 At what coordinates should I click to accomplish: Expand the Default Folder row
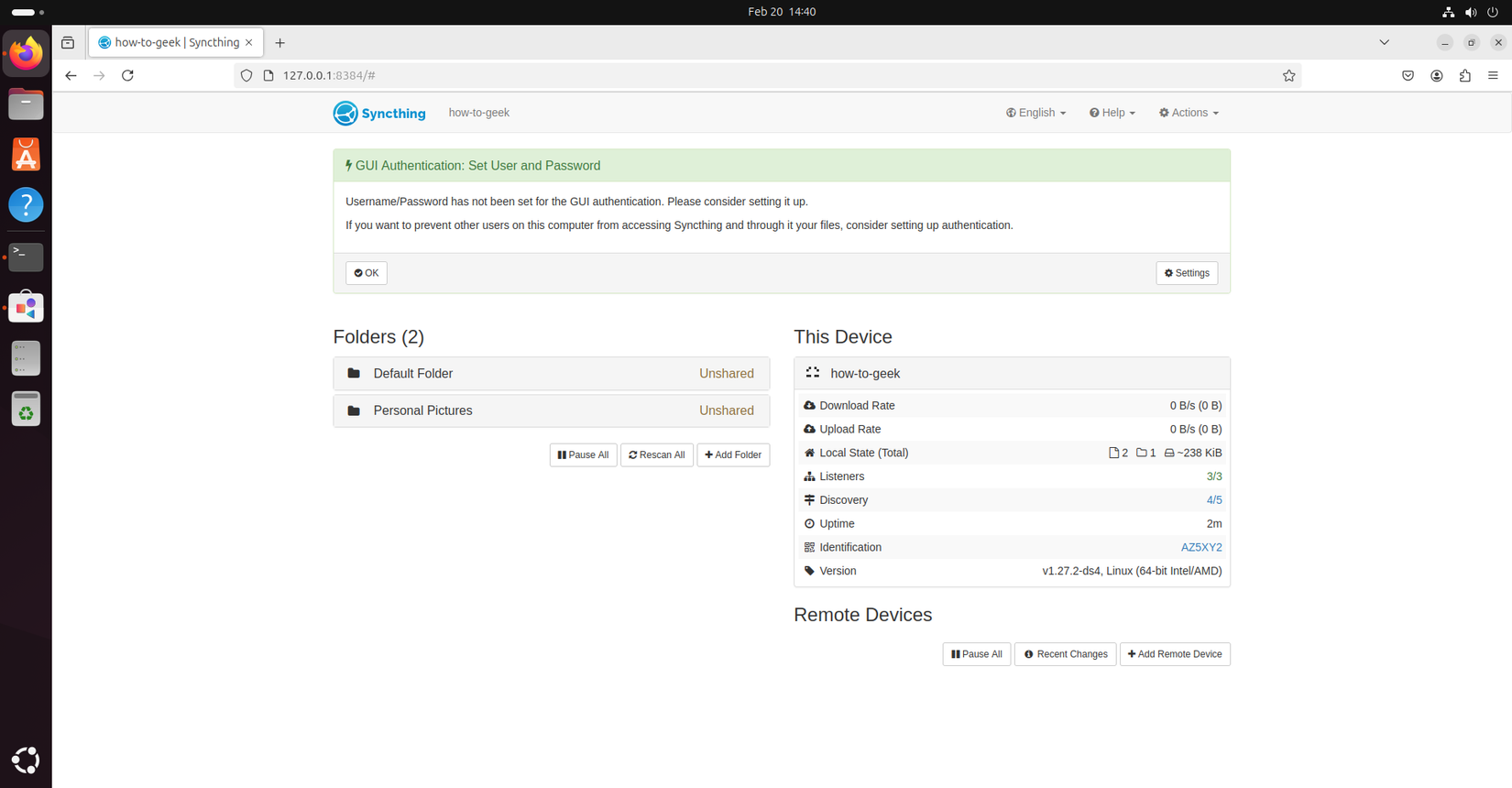point(551,374)
